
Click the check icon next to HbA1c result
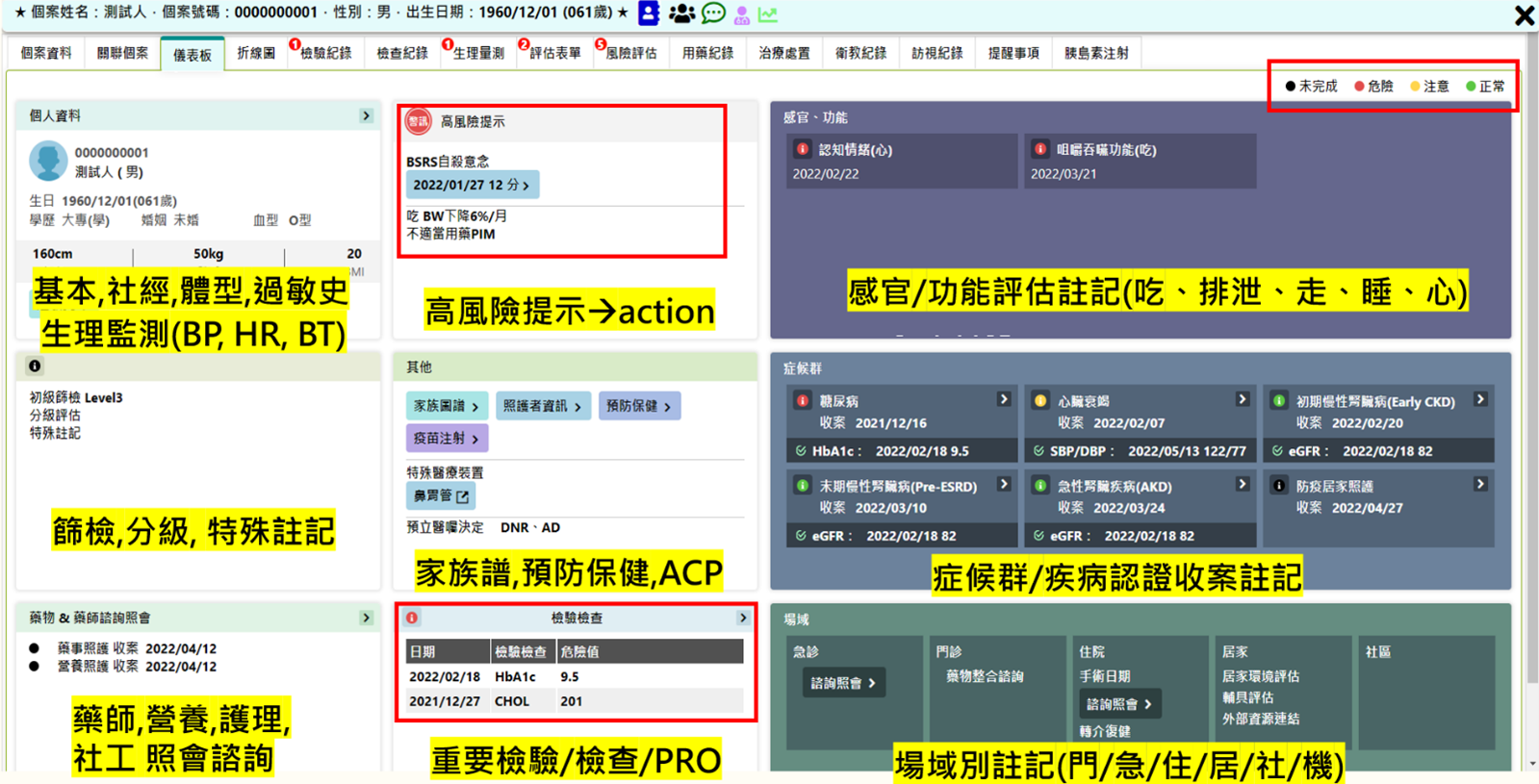801,450
